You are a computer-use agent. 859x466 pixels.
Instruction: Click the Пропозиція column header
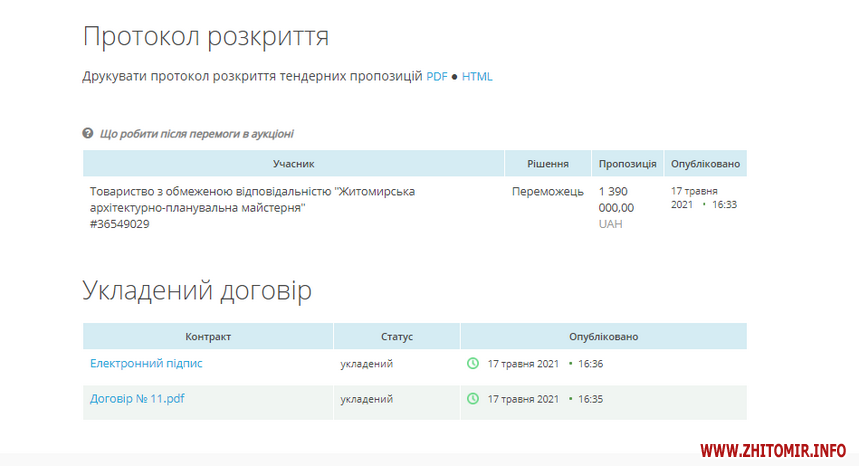pyautogui.click(x=627, y=163)
